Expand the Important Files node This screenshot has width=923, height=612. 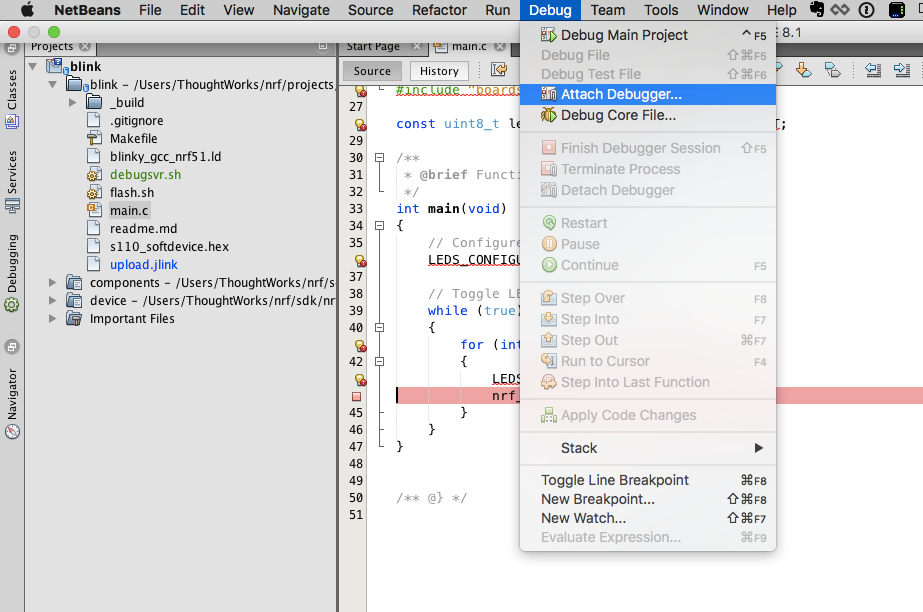(x=52, y=318)
